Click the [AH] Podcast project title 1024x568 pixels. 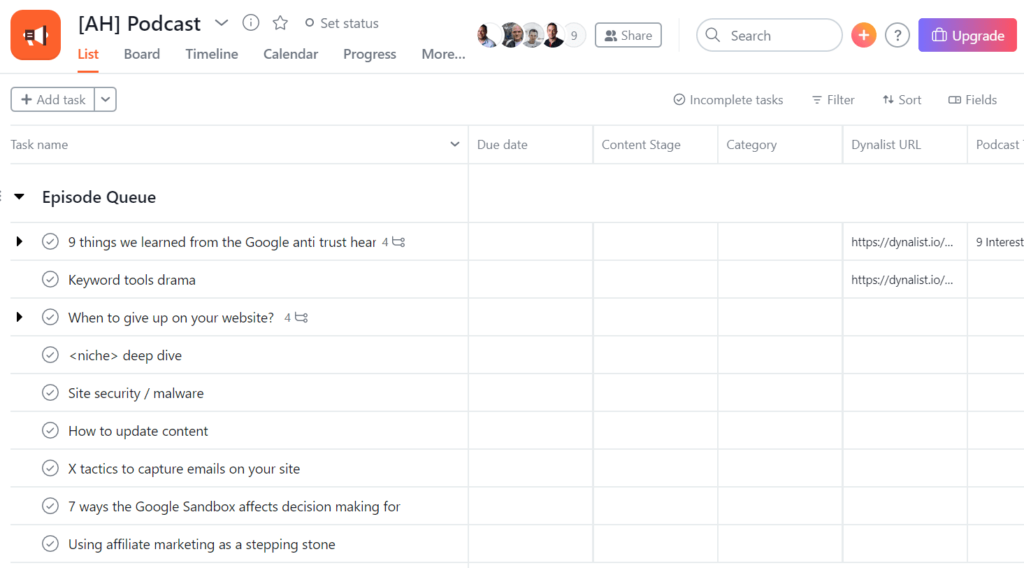[x=139, y=24]
